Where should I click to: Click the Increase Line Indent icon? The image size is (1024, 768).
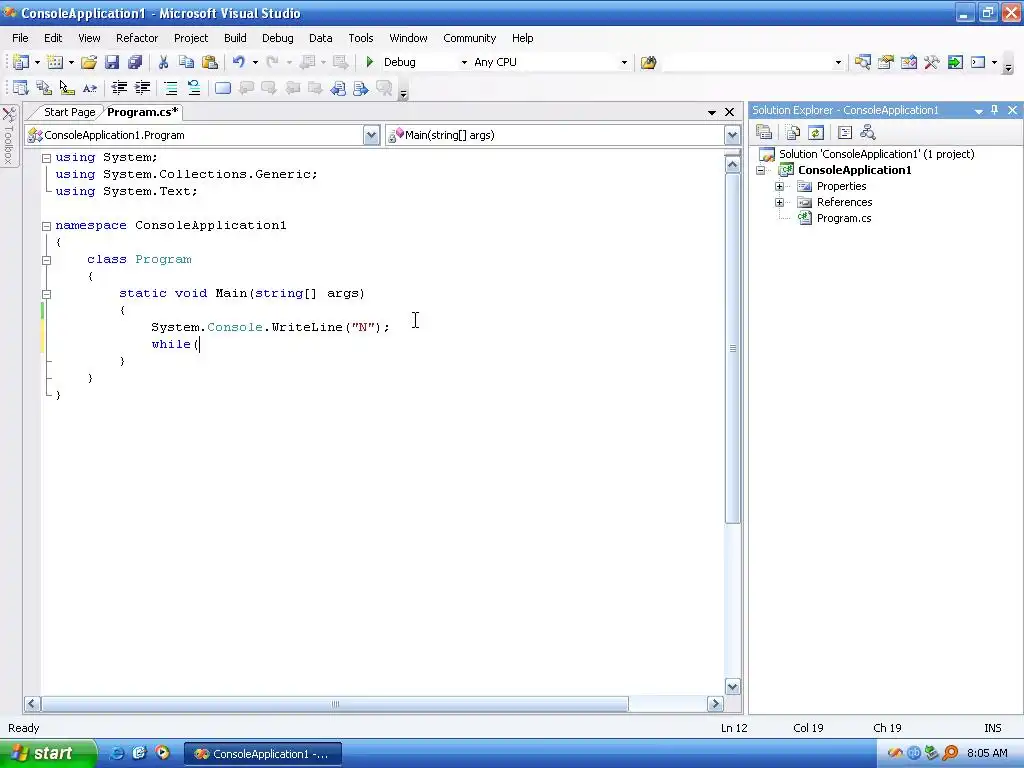[142, 88]
